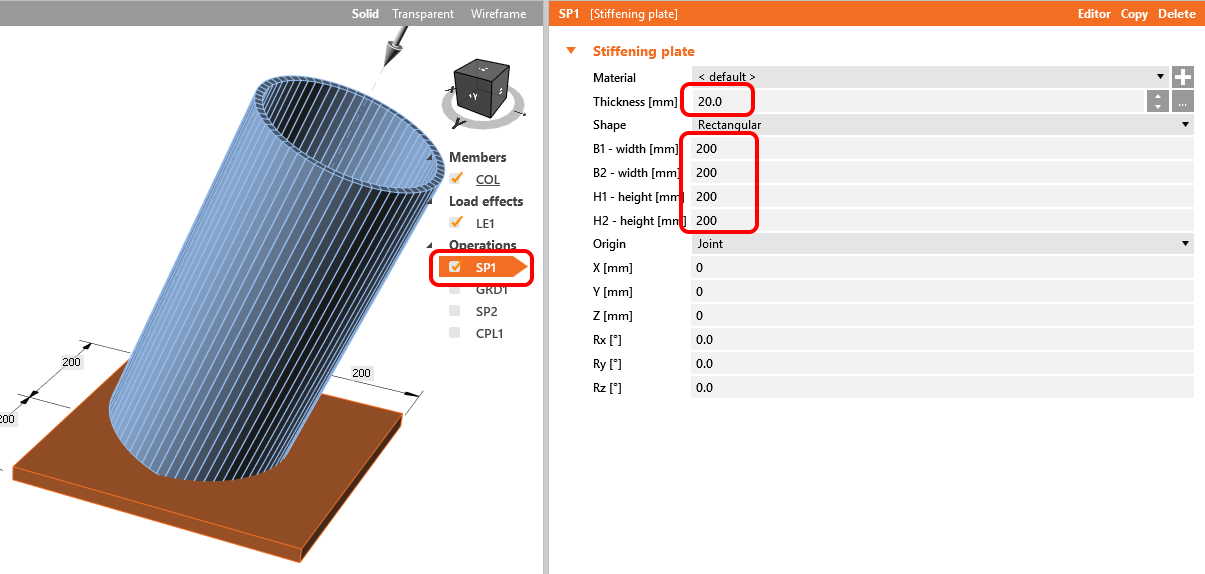Screen dimensions: 1205x574
Task: Click the SP1 title in orange header
Action: point(568,14)
